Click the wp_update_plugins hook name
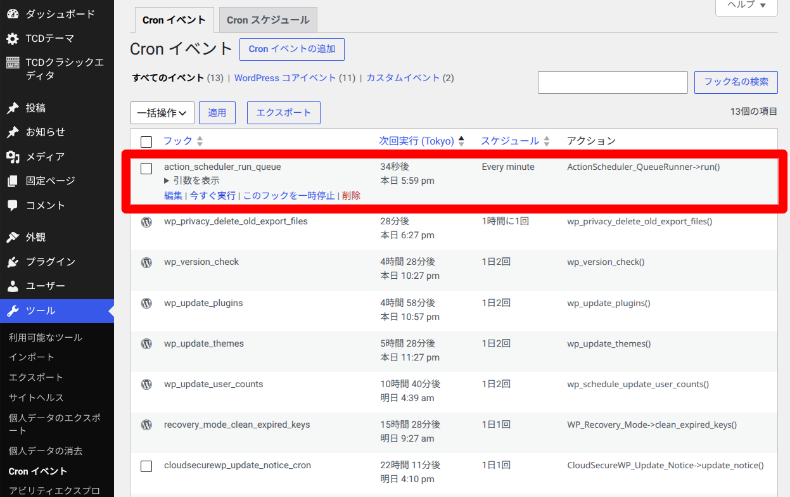Viewport: 790px width, 497px height. point(204,303)
